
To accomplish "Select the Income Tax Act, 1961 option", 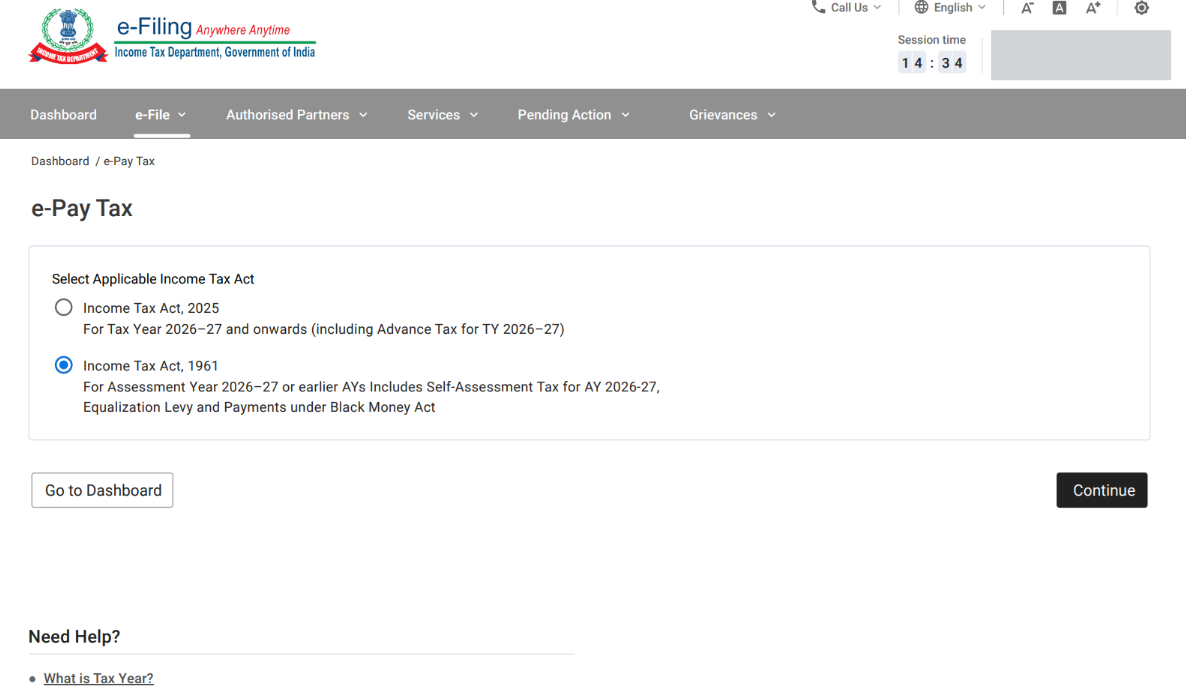I will click(64, 366).
